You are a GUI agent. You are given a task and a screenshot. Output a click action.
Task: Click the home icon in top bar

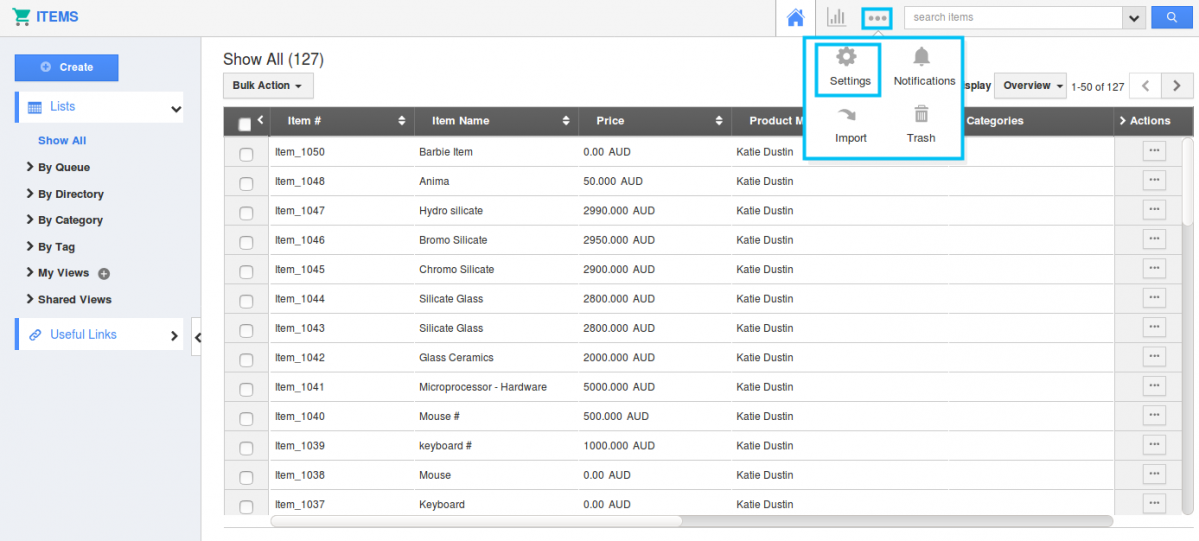click(795, 18)
